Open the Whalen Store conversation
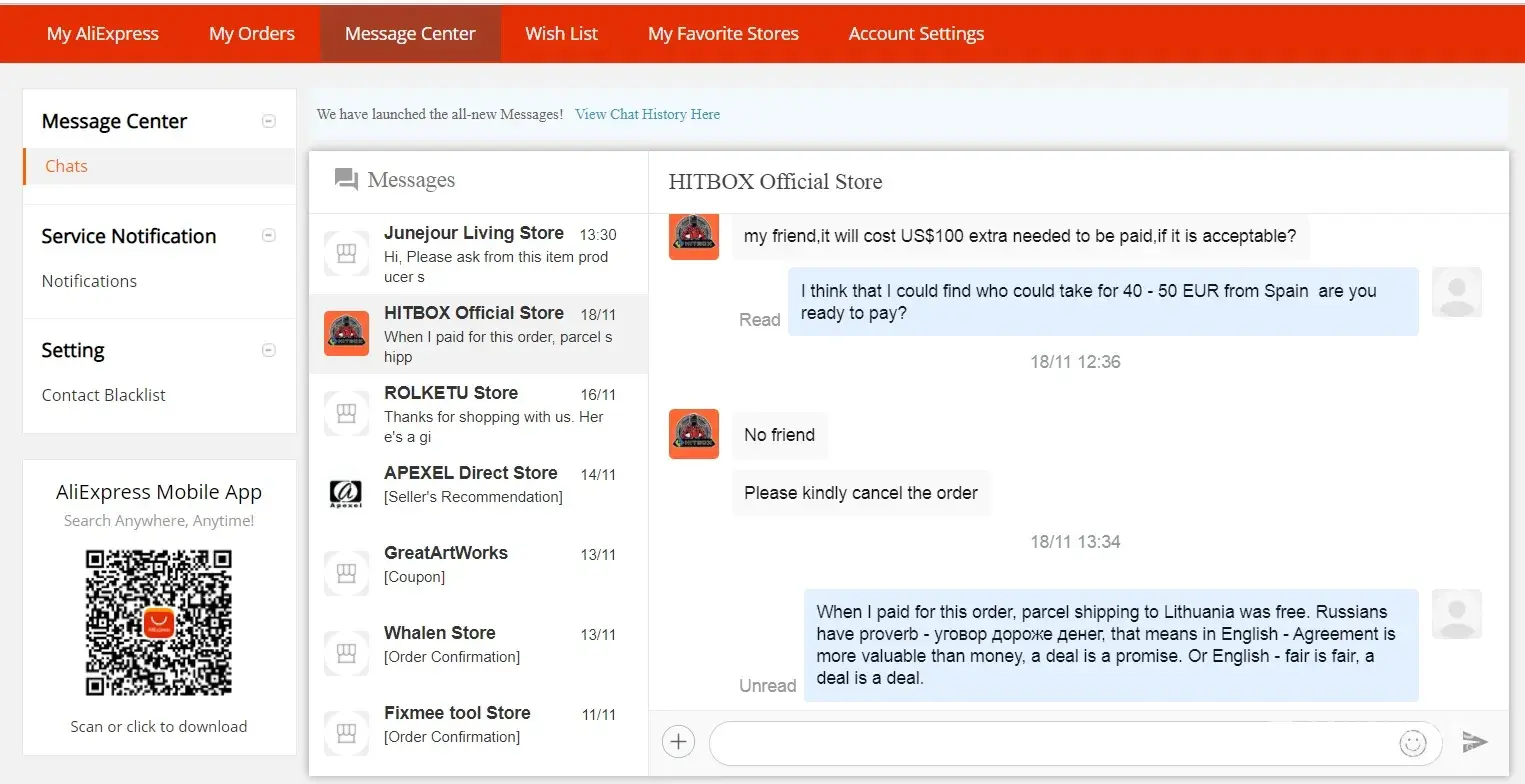1525x784 pixels. click(478, 644)
